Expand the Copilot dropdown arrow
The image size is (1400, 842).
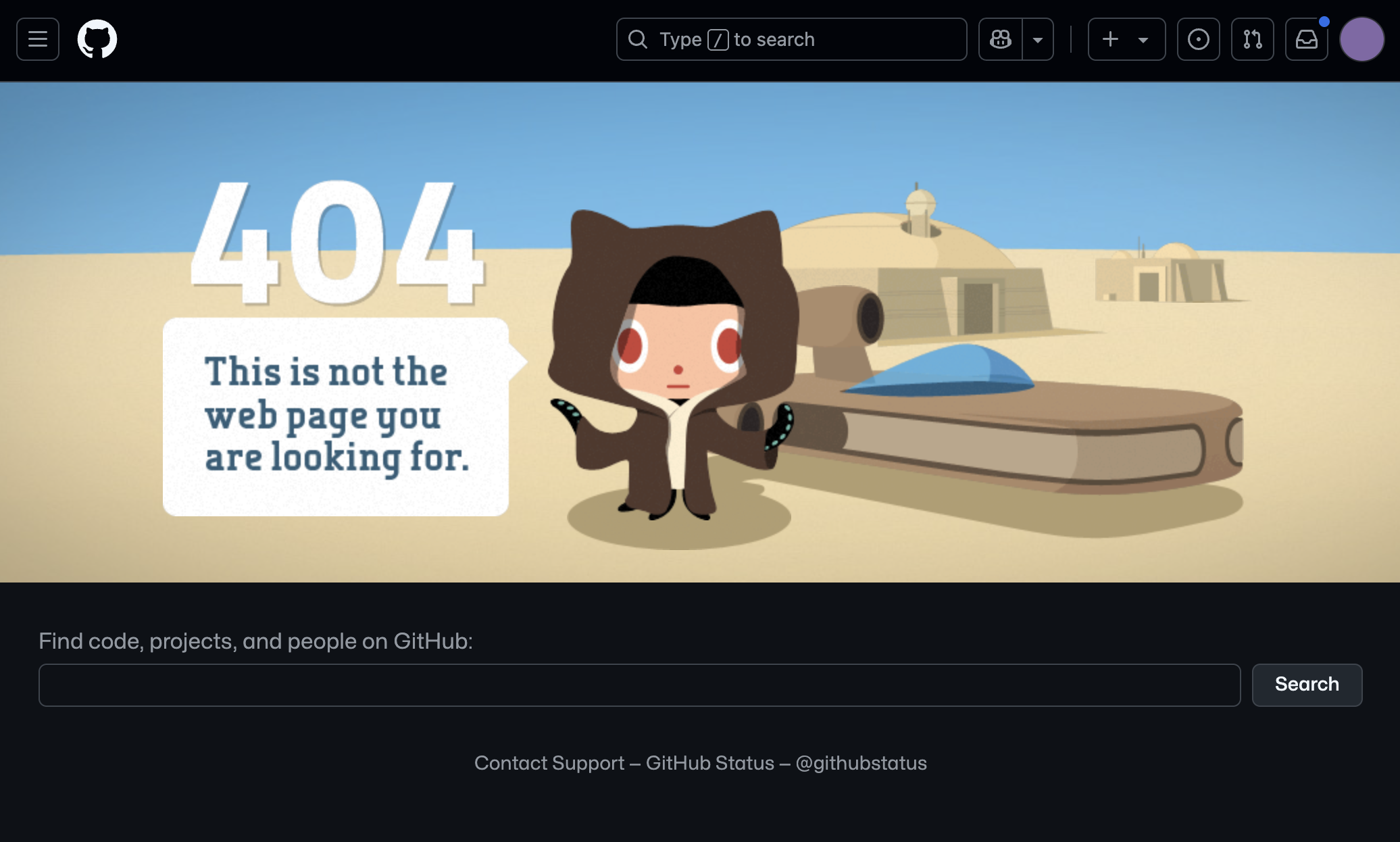pos(1038,39)
